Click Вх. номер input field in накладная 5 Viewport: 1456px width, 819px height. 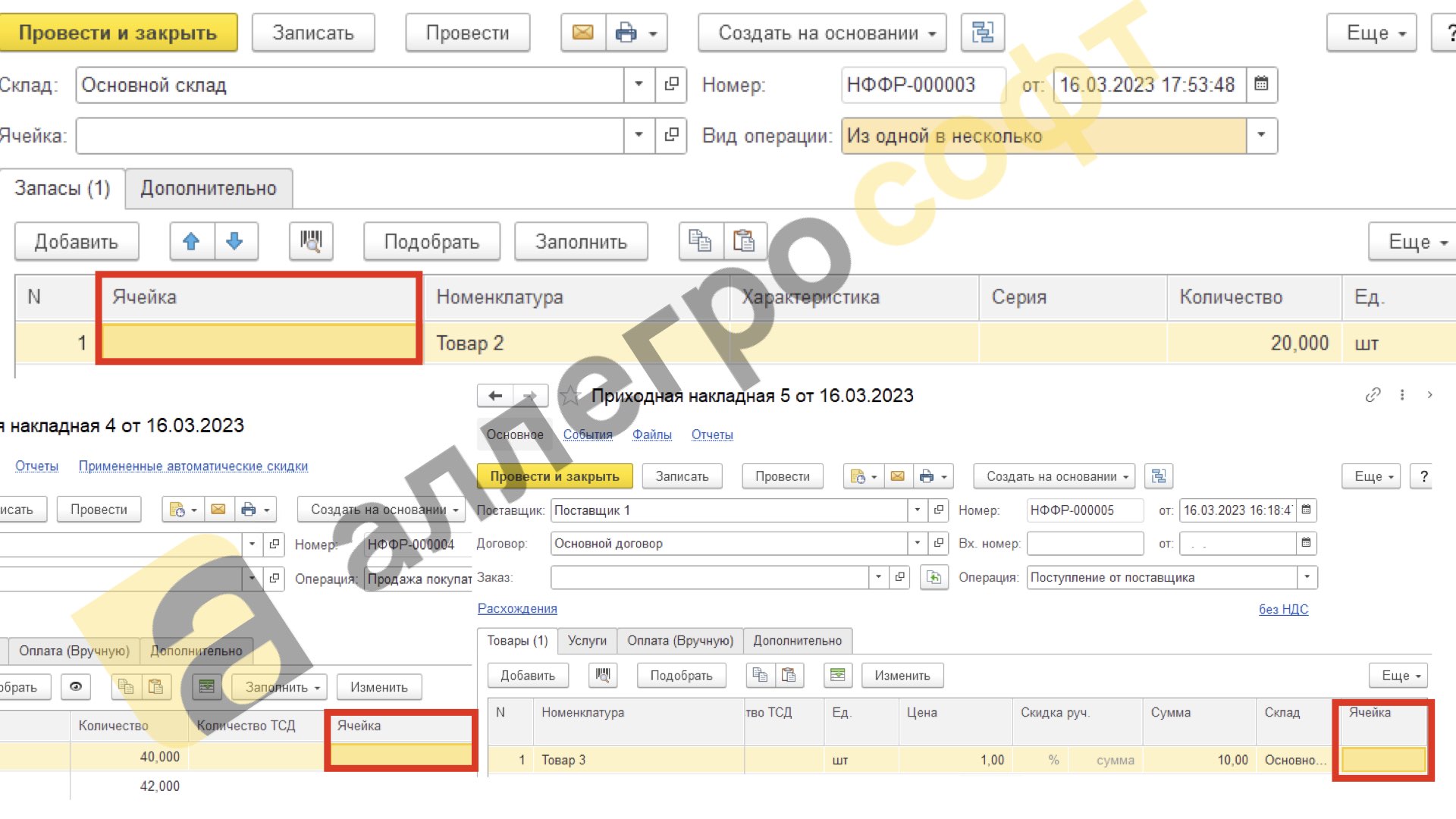point(1084,543)
